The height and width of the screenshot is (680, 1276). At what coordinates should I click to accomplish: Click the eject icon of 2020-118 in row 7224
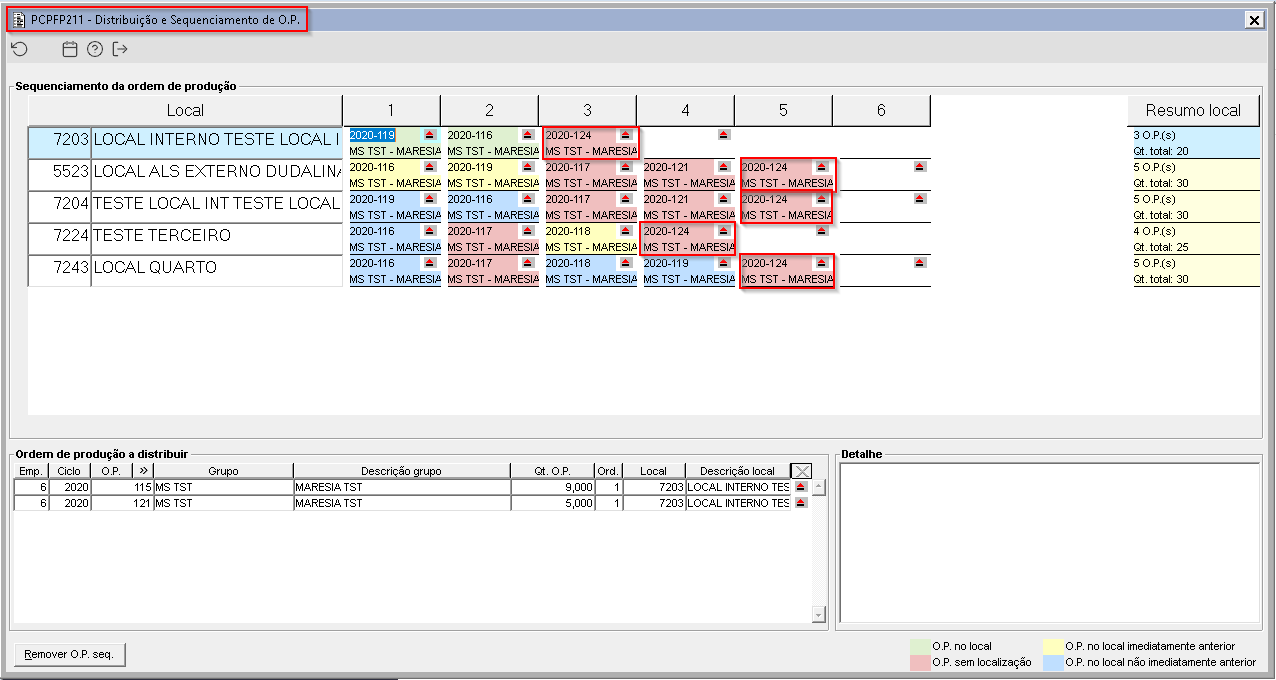(626, 231)
